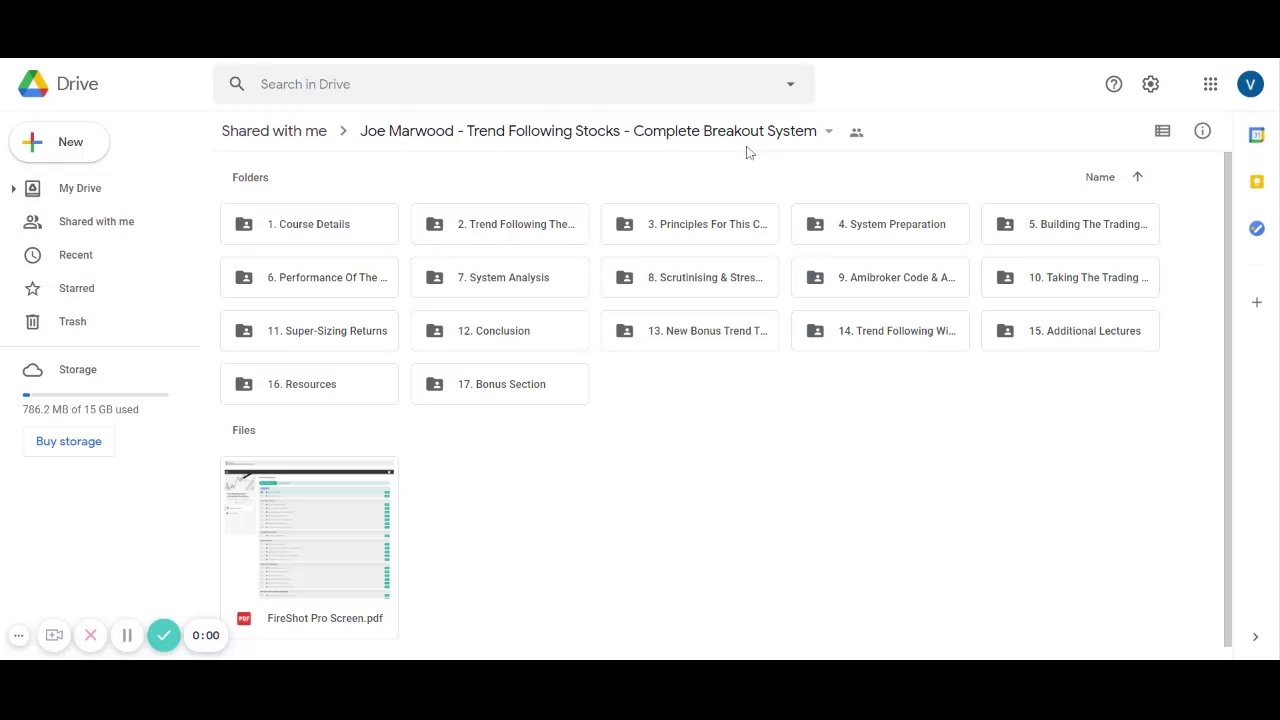The image size is (1280, 720).
Task: Select folder 4. System Preparation
Action: (880, 224)
